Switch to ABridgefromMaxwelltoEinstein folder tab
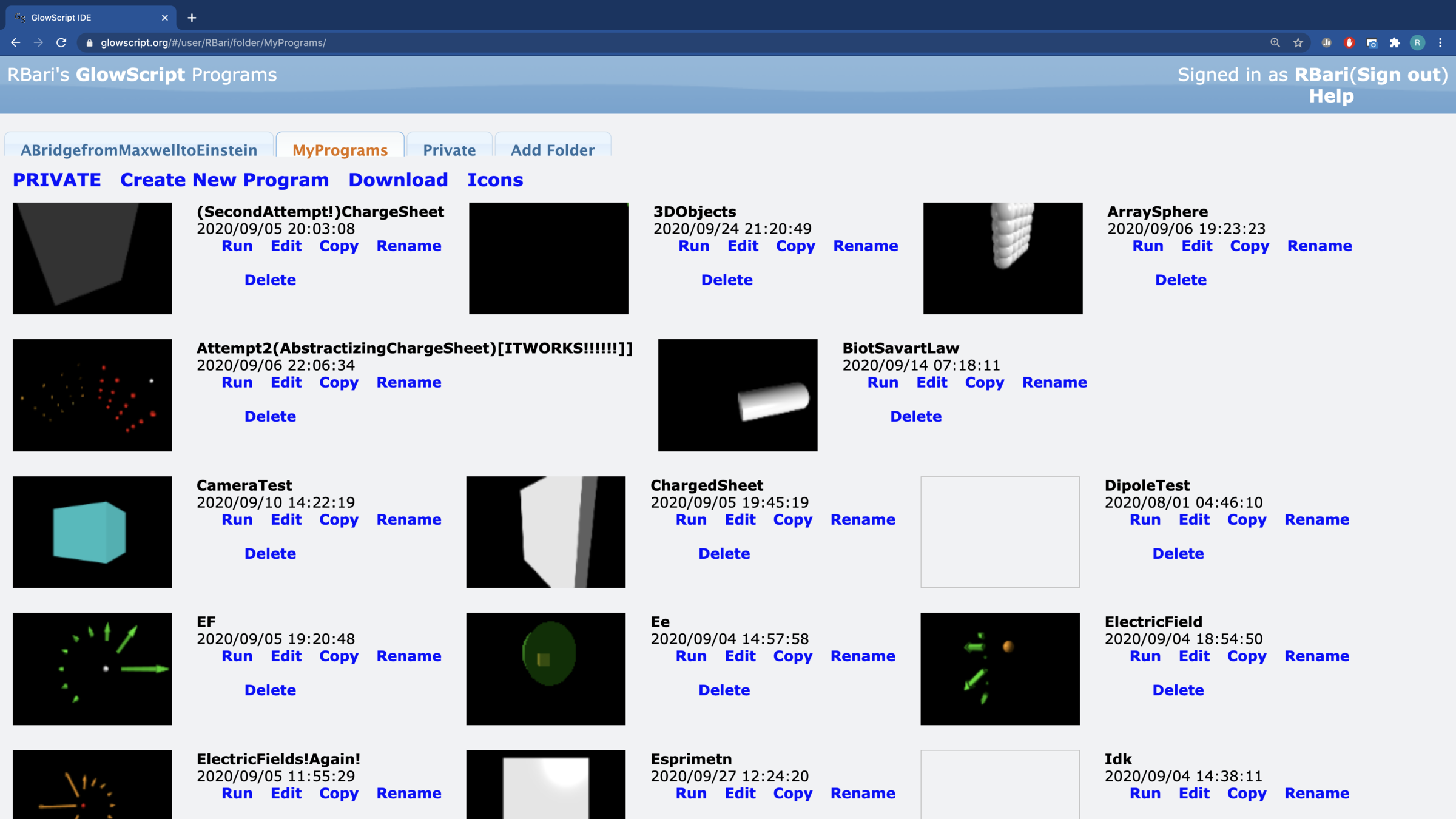Viewport: 1456px width, 819px height. (139, 150)
